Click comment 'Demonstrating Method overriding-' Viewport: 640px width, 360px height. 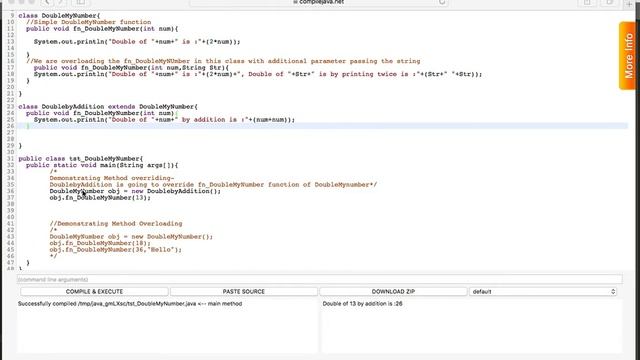click(x=112, y=178)
